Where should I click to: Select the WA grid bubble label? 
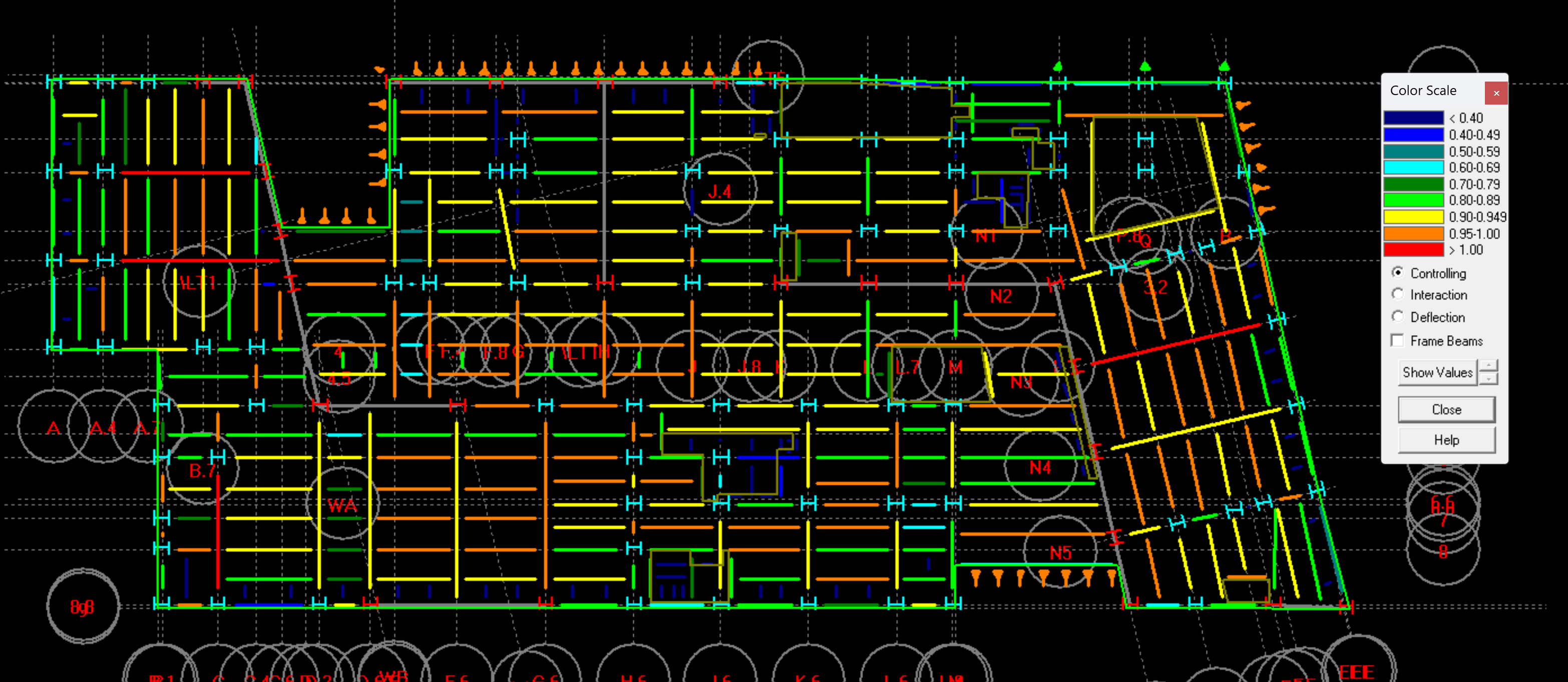(x=342, y=505)
